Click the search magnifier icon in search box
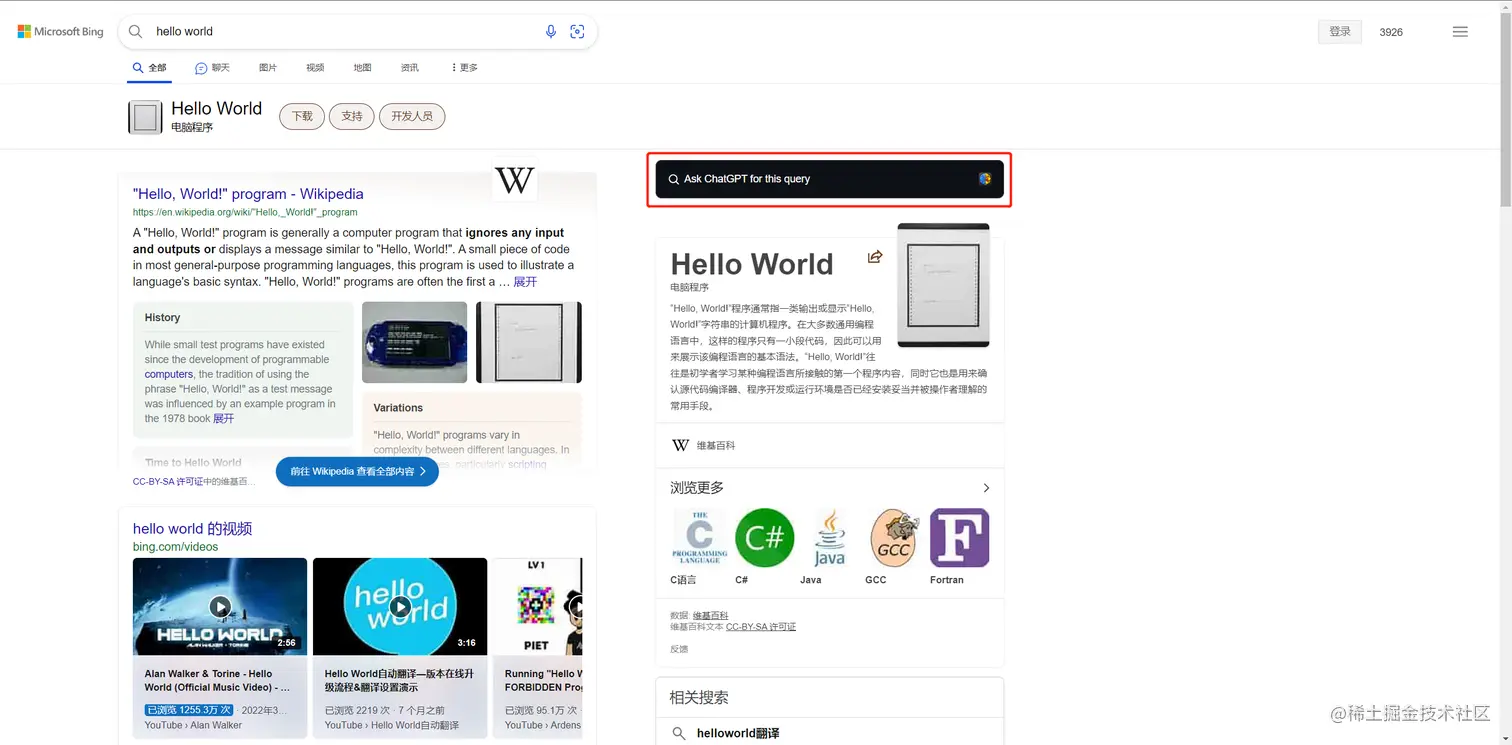Screen dimensions: 1512x745 136,32
